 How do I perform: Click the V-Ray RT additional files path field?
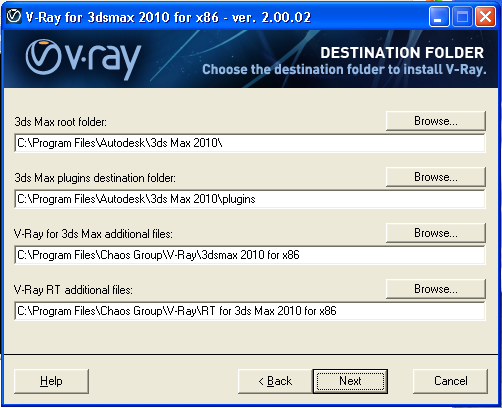click(x=250, y=311)
